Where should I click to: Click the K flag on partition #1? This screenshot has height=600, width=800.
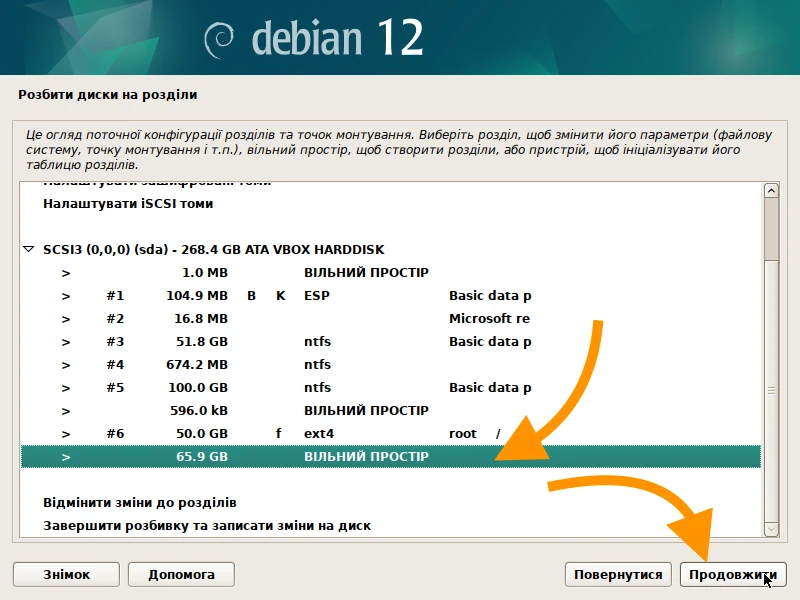[281, 295]
